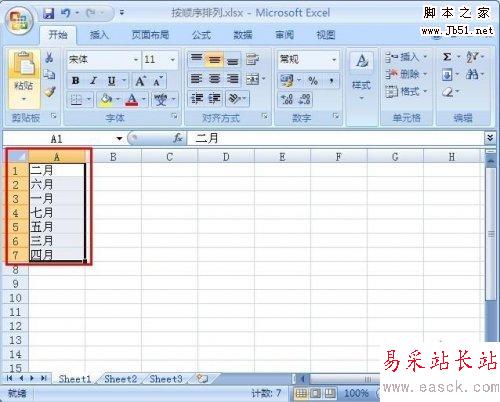Toggle middle vertical alignment
Image resolution: width=500 pixels, height=402 pixels.
214,59
